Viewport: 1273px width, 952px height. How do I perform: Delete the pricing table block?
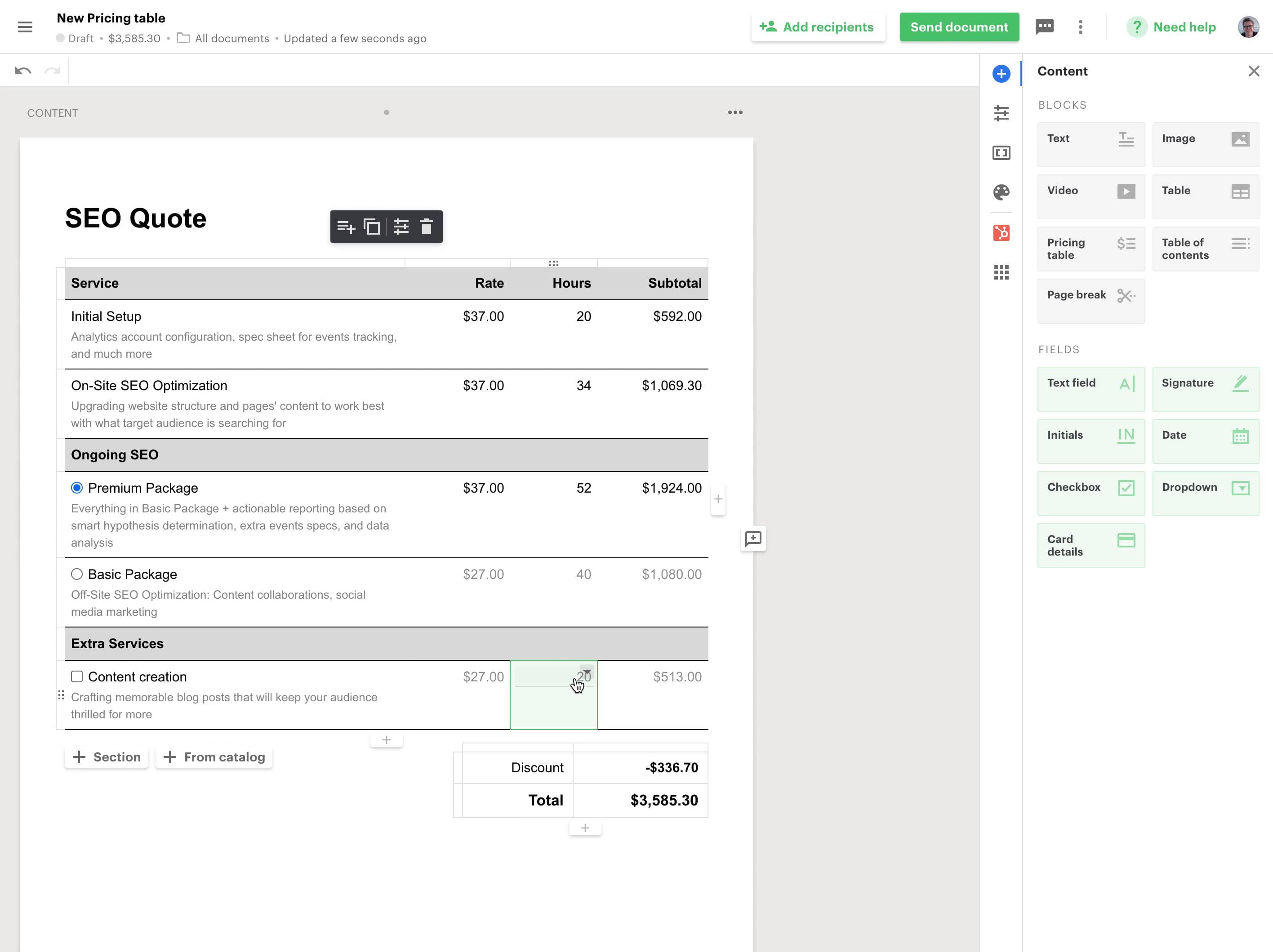427,226
